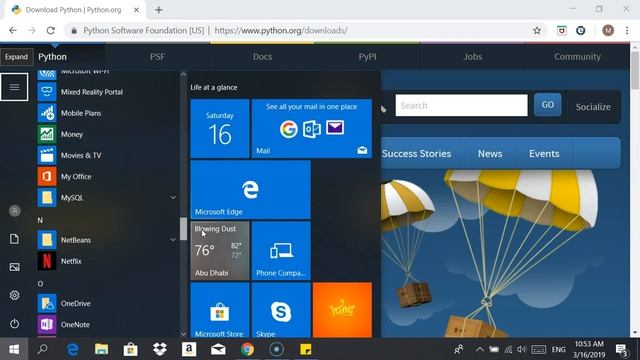Image resolution: width=640 pixels, height=360 pixels.
Task: Expand the NetBeans folder
Action: point(173,240)
